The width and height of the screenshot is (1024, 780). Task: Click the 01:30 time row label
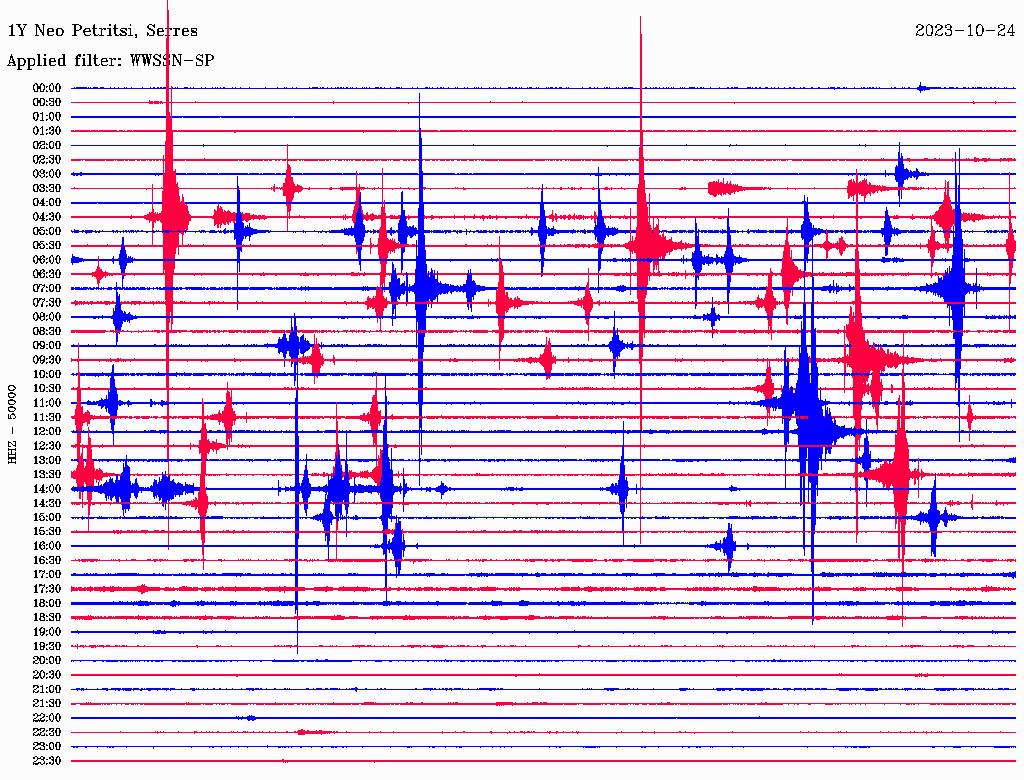pyautogui.click(x=47, y=131)
